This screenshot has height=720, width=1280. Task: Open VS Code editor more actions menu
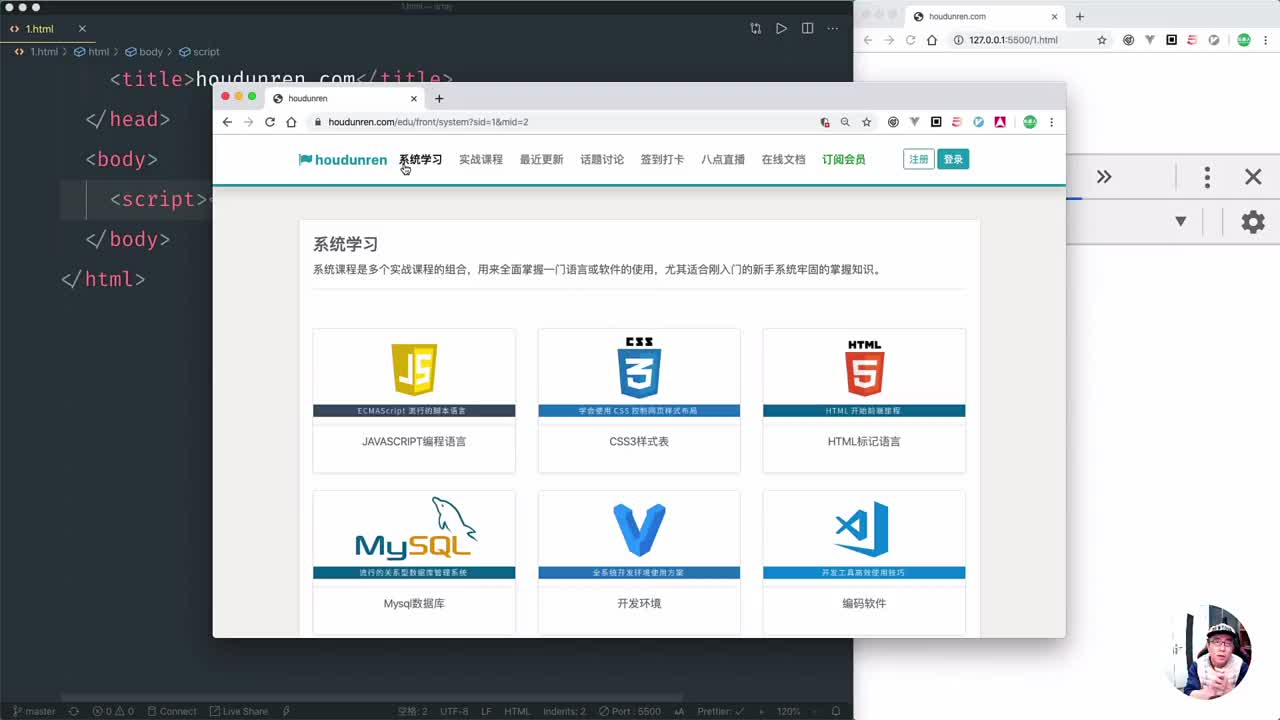click(832, 29)
